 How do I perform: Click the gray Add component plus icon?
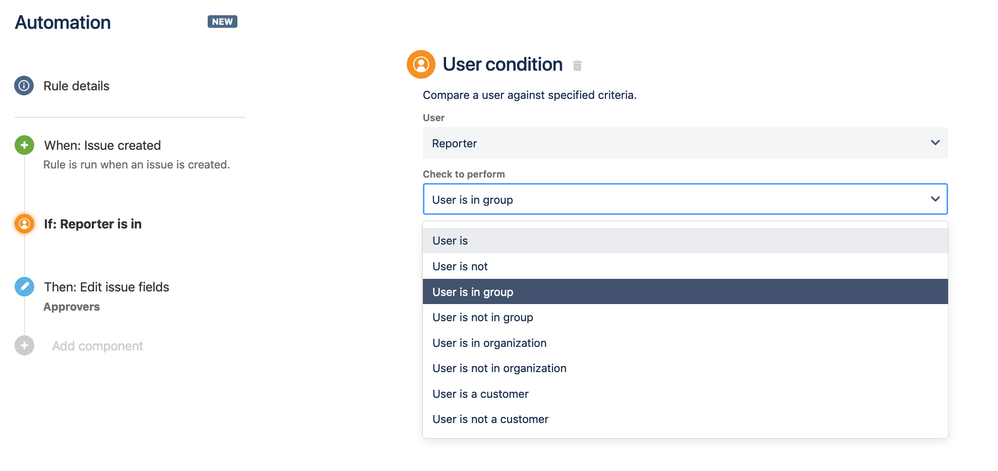24,346
